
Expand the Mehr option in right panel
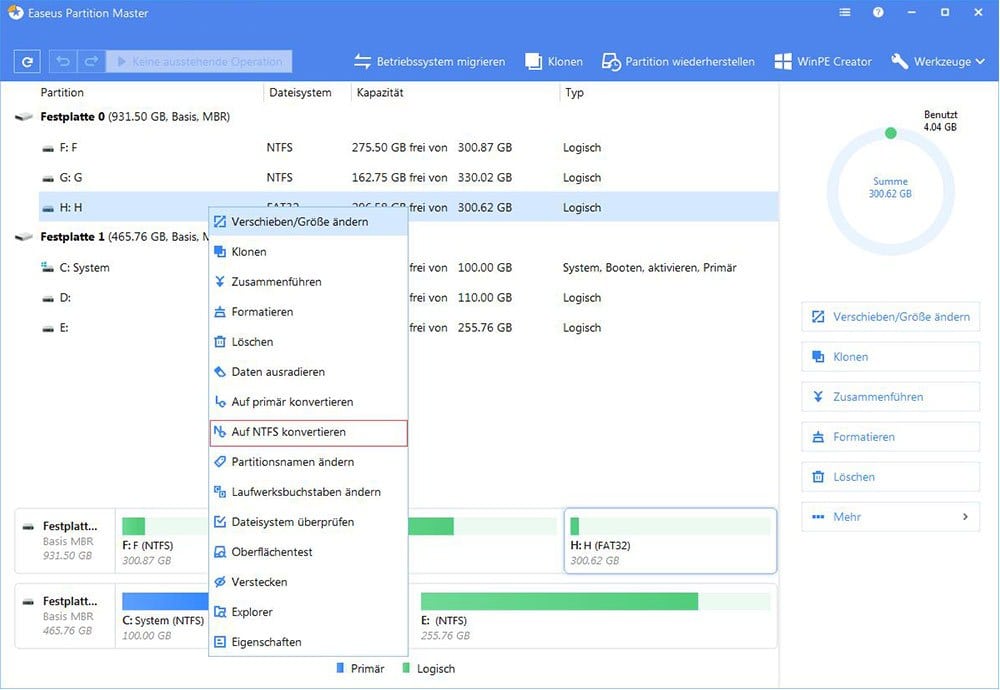(x=890, y=517)
